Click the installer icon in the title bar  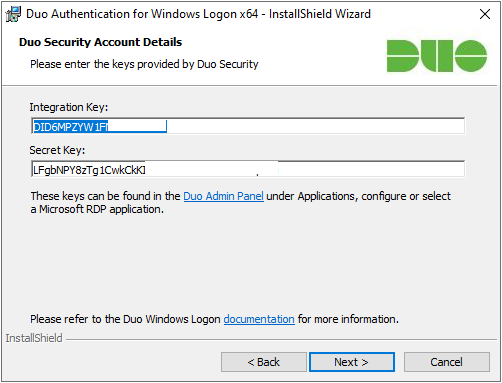coord(13,14)
